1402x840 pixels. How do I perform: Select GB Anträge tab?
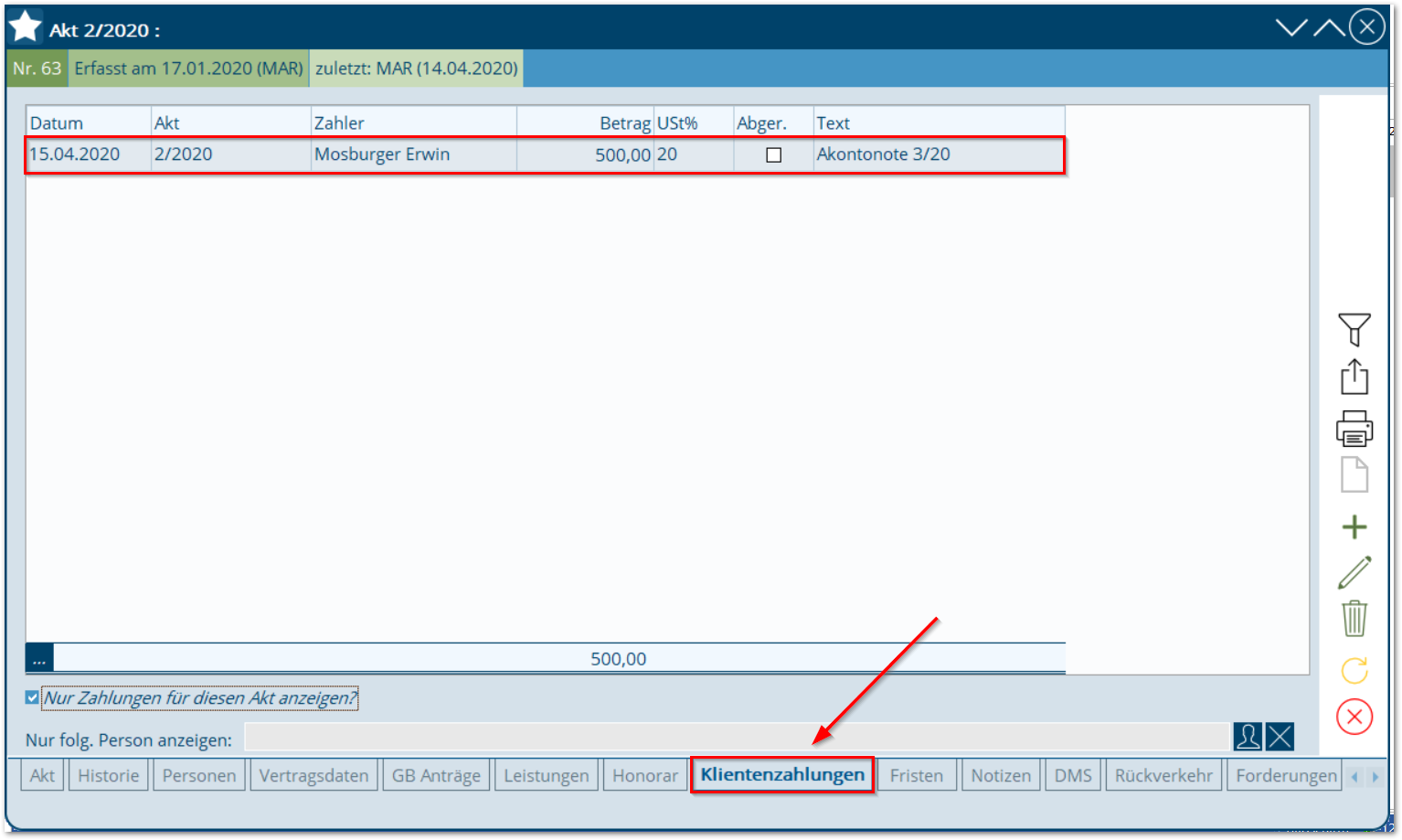pos(436,775)
